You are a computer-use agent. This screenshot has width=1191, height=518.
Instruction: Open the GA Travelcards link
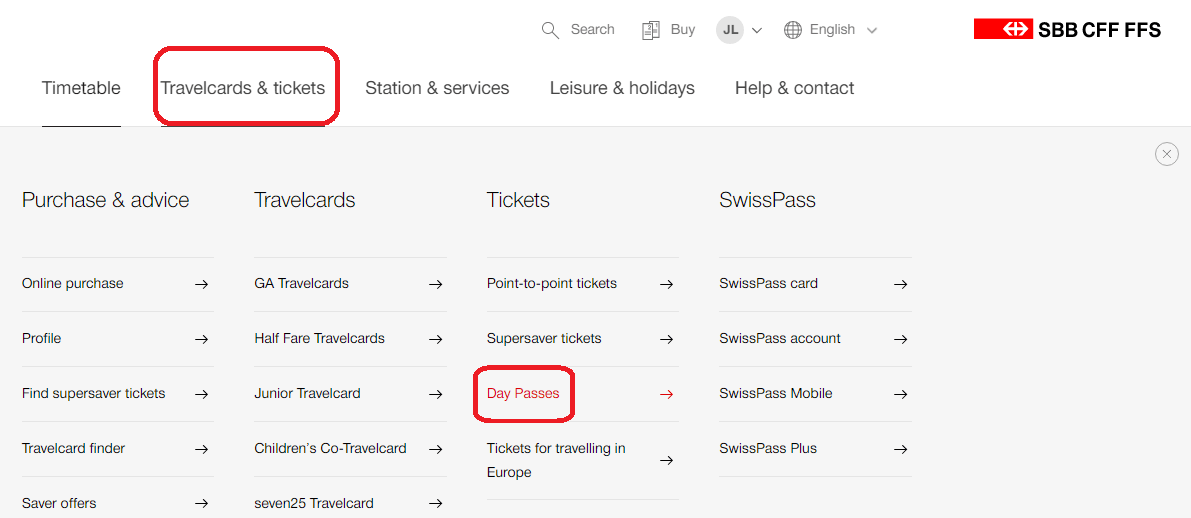pyautogui.click(x=302, y=284)
